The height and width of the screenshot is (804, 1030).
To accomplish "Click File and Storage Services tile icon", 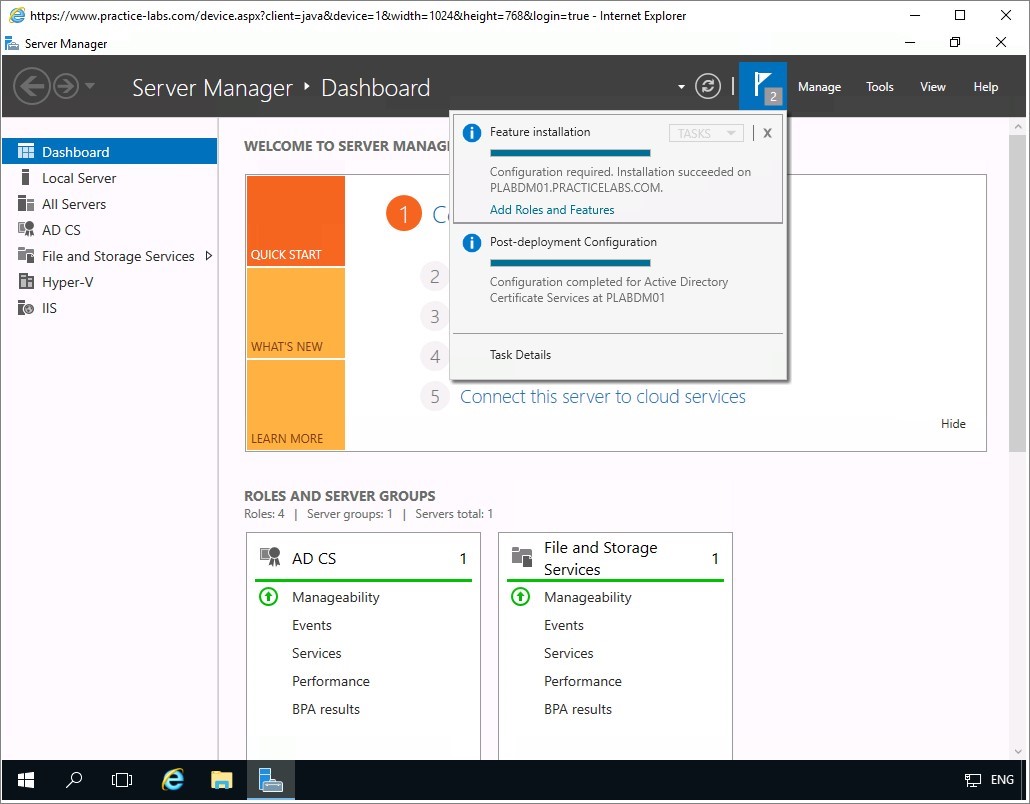I will click(x=522, y=557).
